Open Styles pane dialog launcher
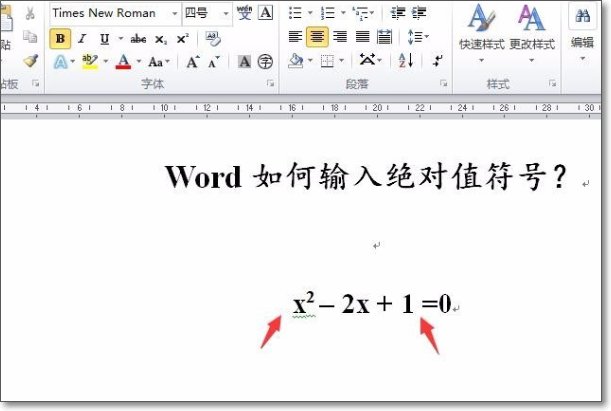This screenshot has height=411, width=611. tap(552, 83)
